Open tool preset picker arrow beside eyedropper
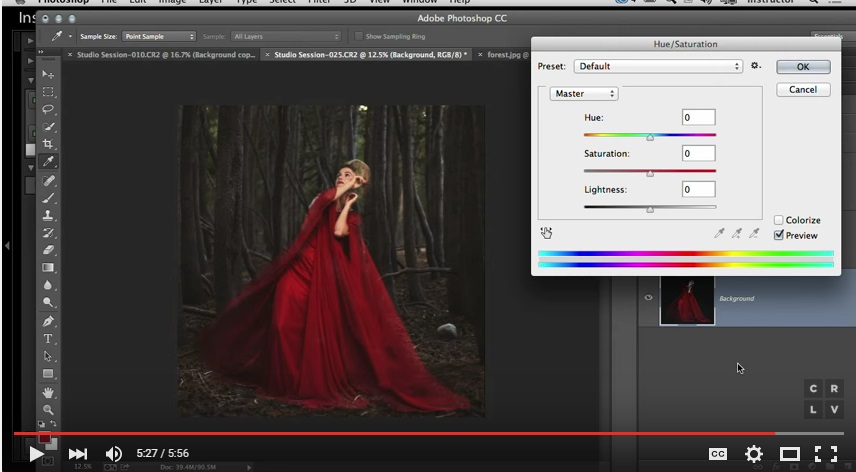Image resolution: width=856 pixels, height=472 pixels. coord(70,36)
